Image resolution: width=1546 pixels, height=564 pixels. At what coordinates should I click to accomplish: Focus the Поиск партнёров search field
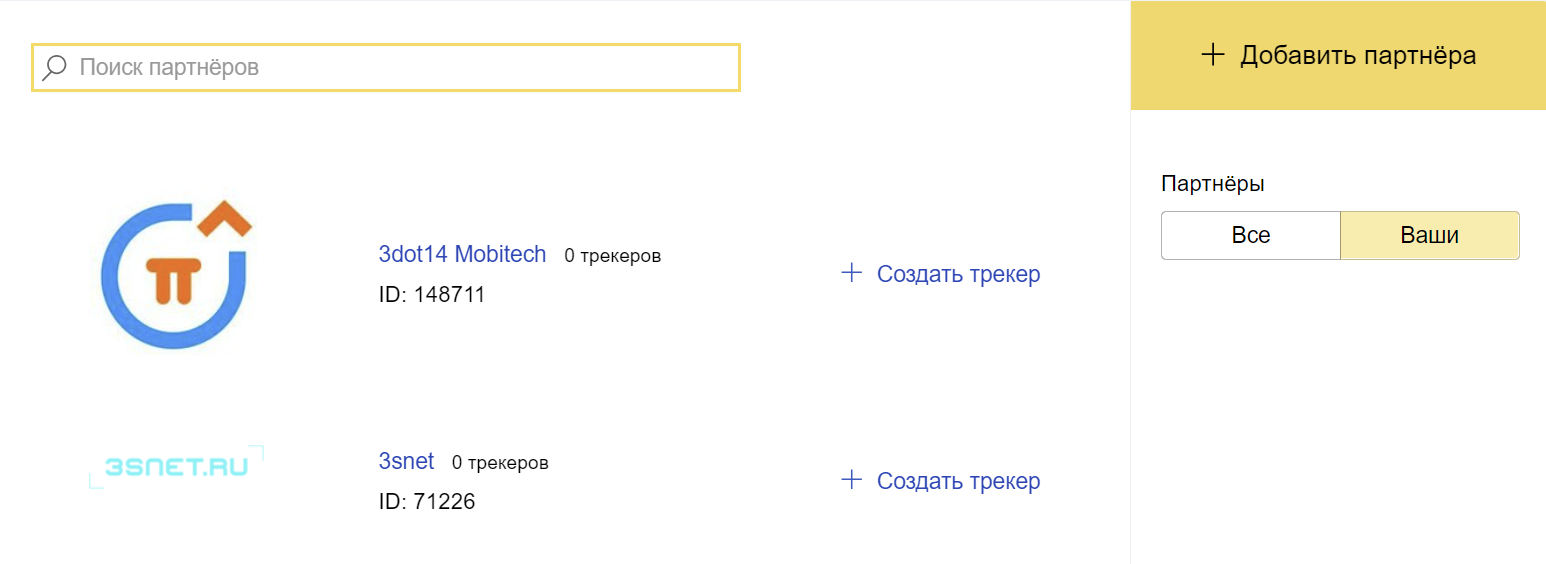point(400,68)
